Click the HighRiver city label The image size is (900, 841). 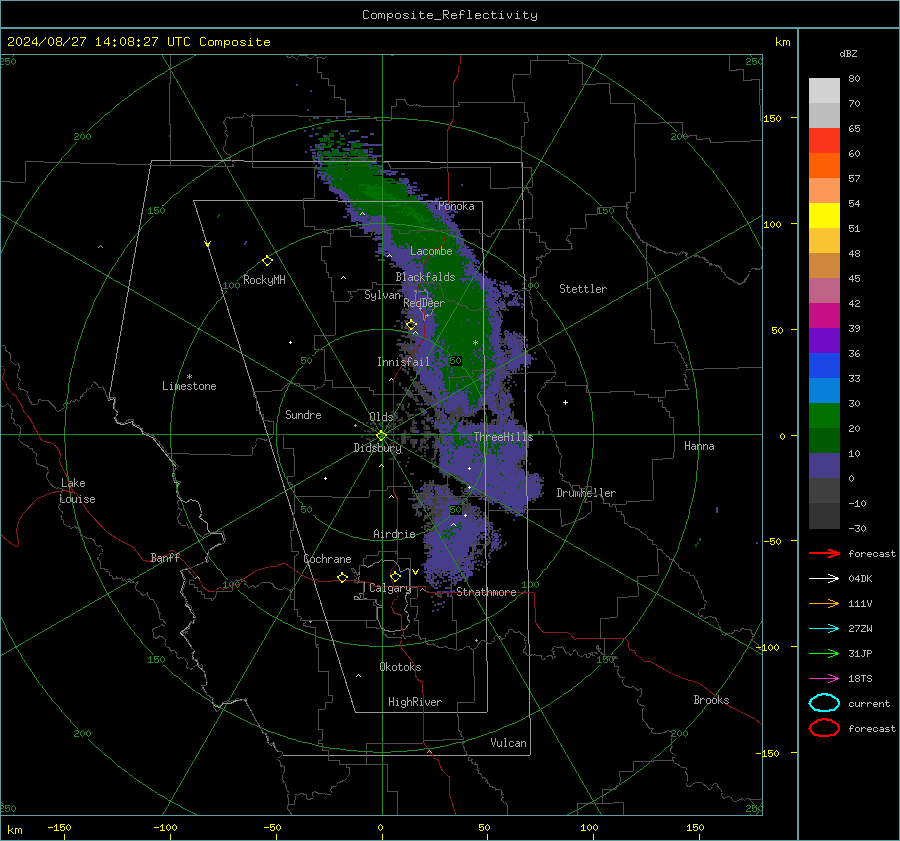tap(415, 702)
